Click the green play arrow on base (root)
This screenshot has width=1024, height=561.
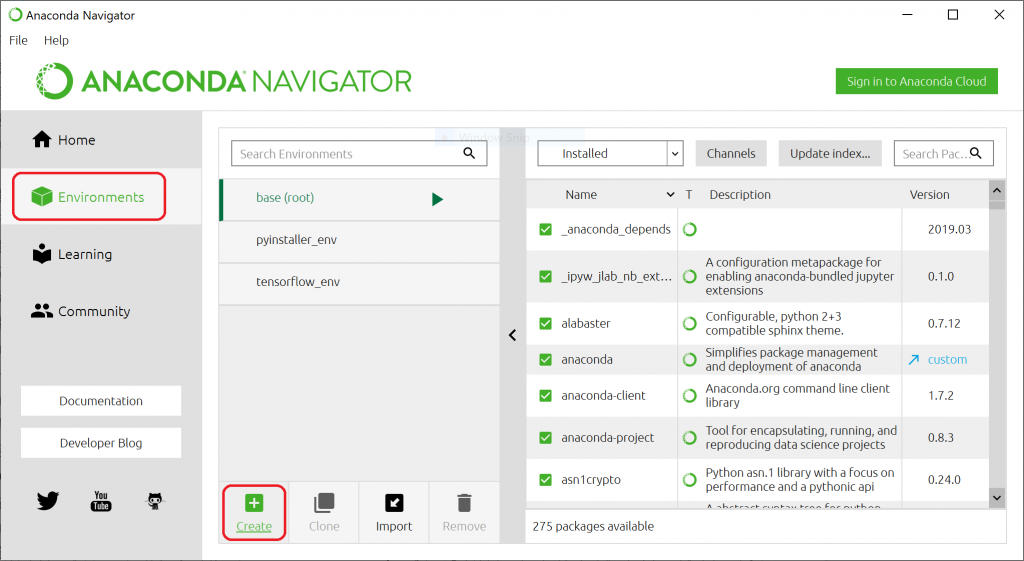pos(438,199)
